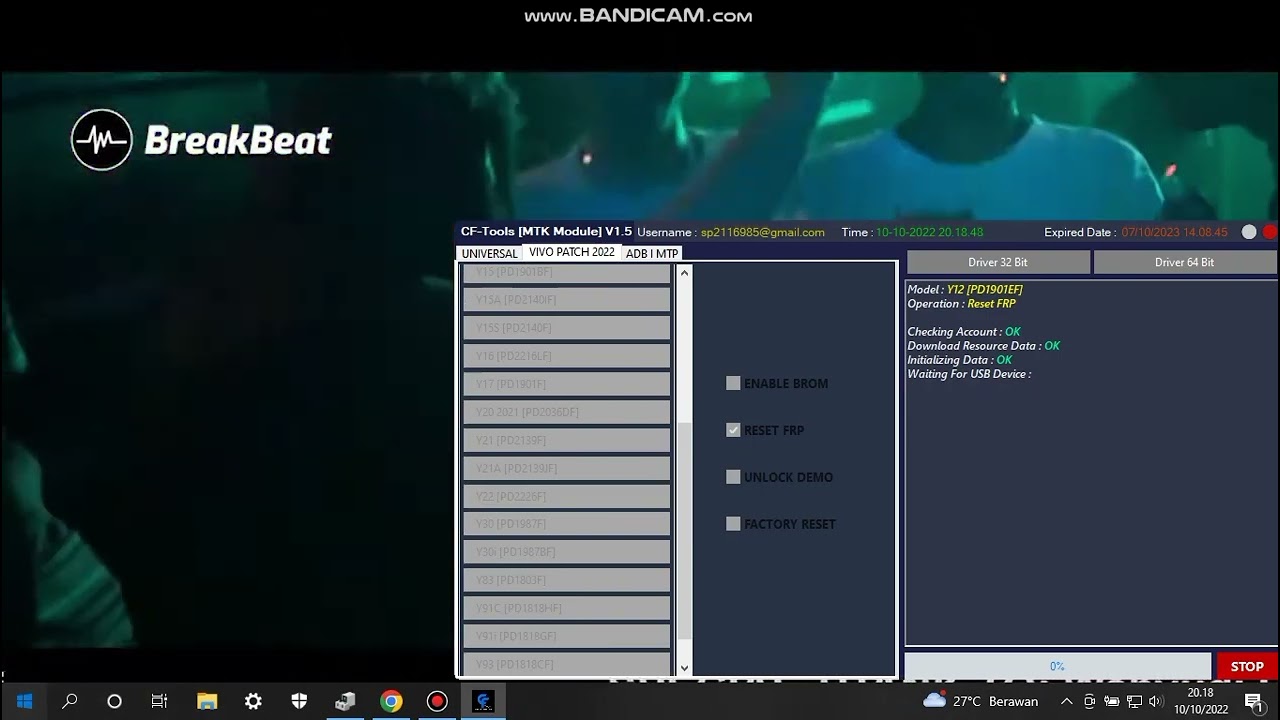Click the log text Model Y12 [PD1901EF]

coord(965,289)
